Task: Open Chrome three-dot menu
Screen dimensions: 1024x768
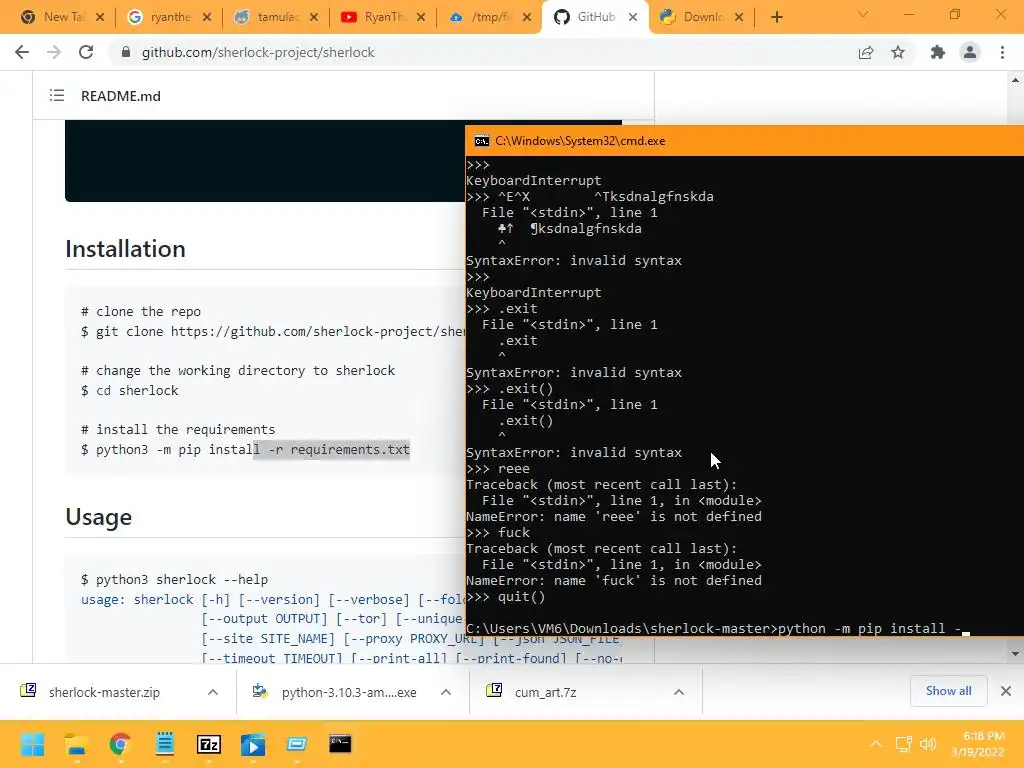Action: point(1002,52)
